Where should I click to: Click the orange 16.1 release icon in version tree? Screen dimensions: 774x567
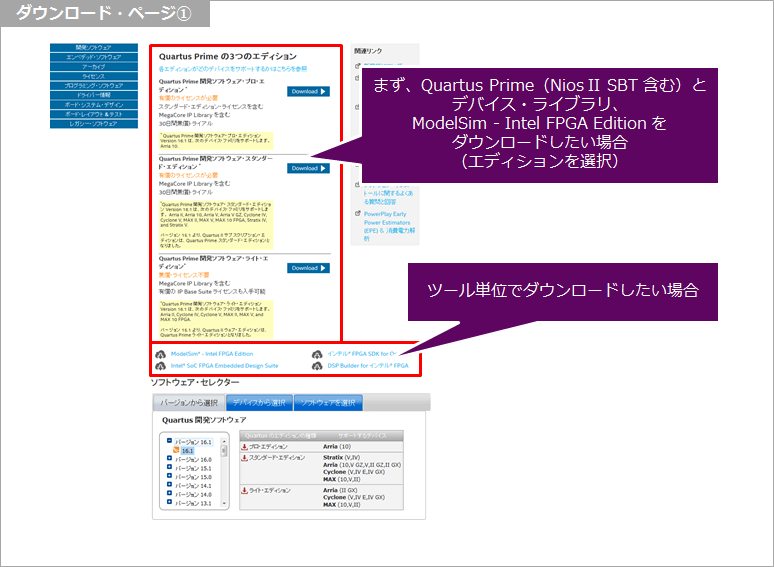tap(176, 451)
